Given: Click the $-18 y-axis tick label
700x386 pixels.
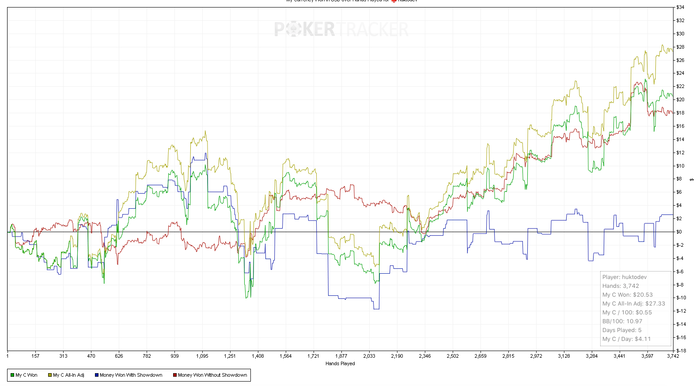Looking at the screenshot, I should [x=681, y=351].
